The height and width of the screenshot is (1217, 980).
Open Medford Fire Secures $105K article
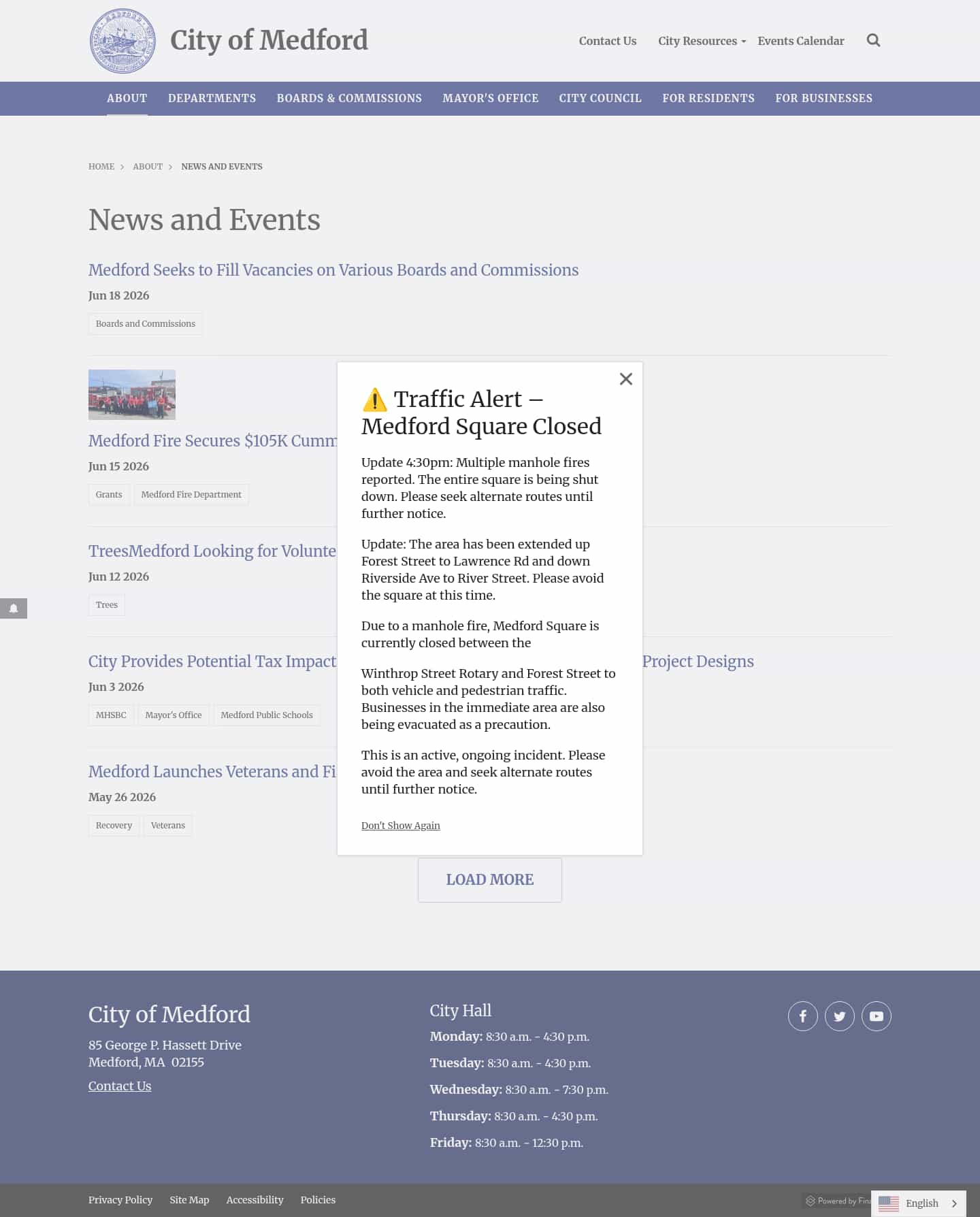213,441
